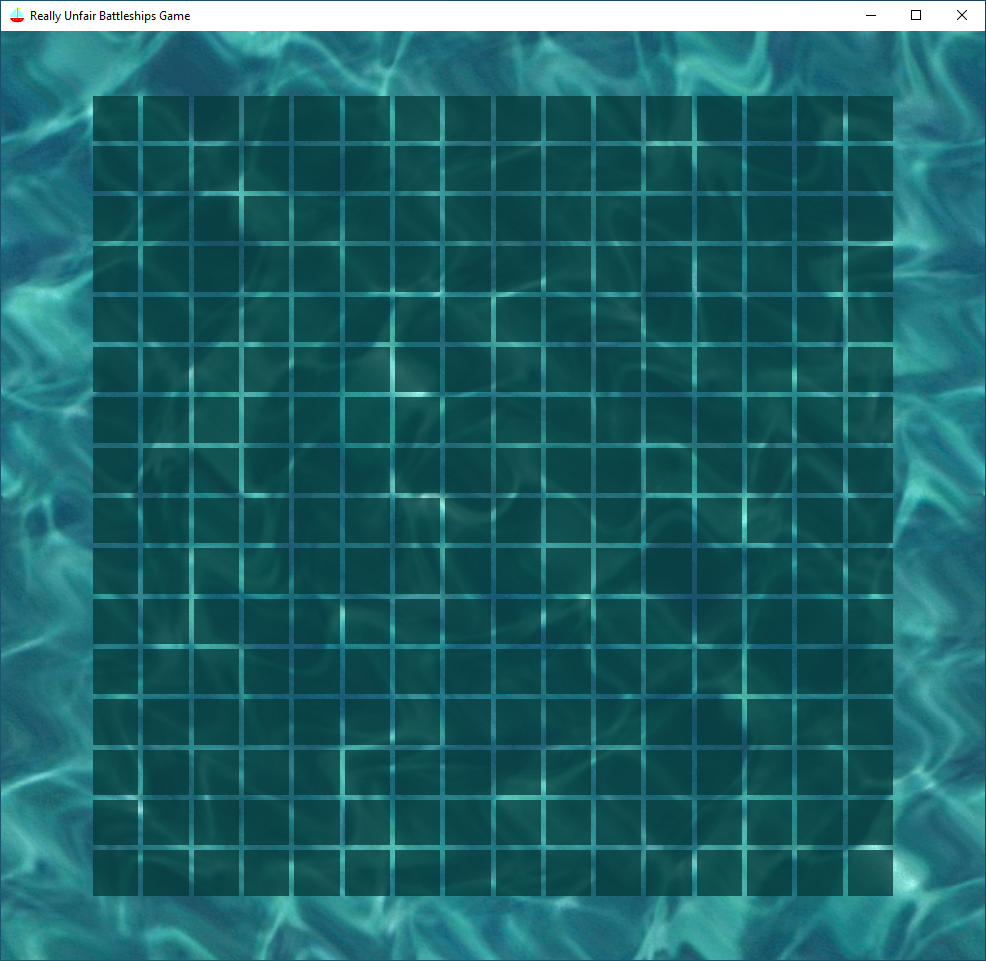Pick the grid cell at row 16, column 8
This screenshot has width=986, height=961.
point(468,873)
